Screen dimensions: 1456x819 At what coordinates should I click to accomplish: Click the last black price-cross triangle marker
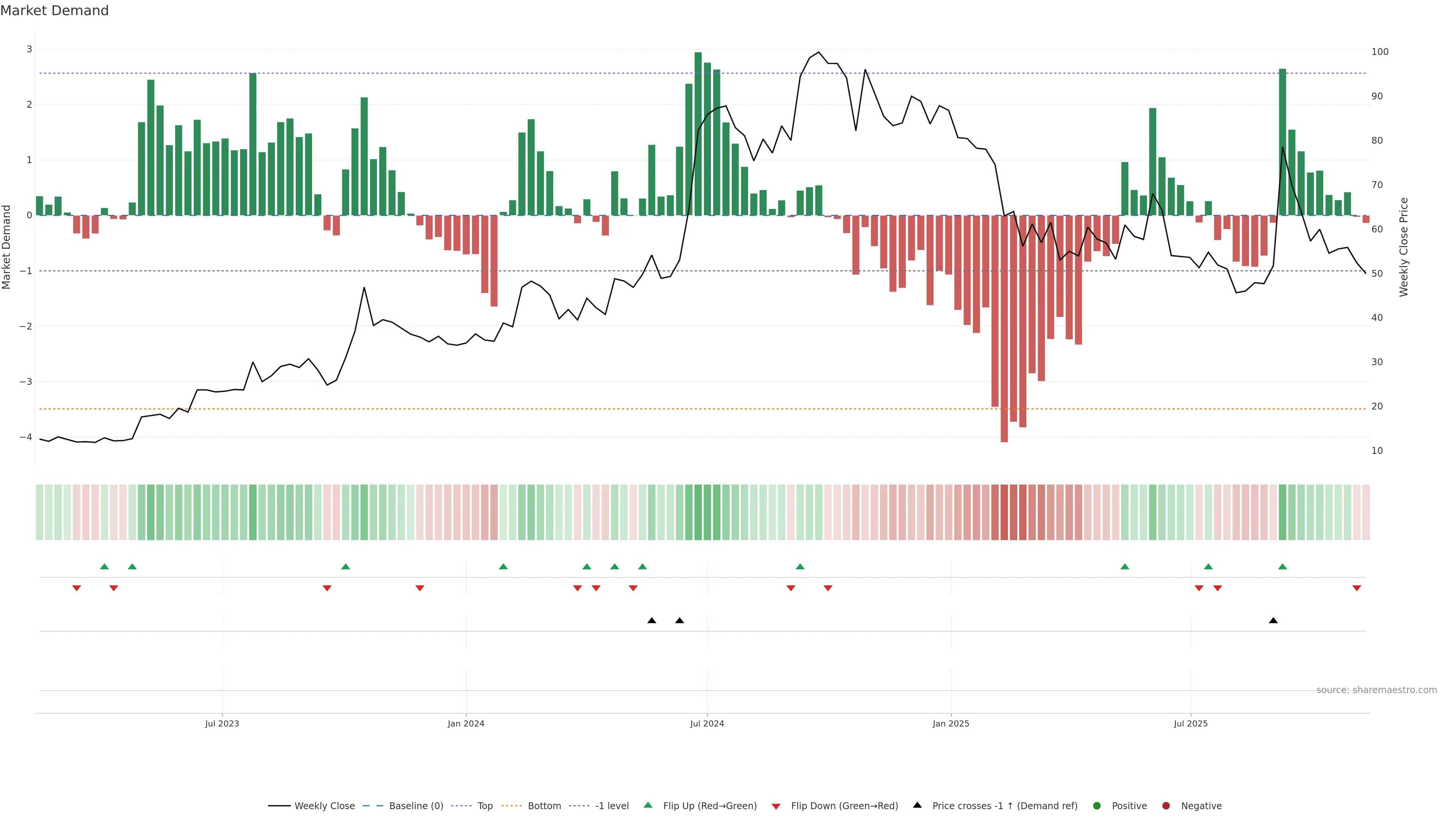click(1273, 621)
